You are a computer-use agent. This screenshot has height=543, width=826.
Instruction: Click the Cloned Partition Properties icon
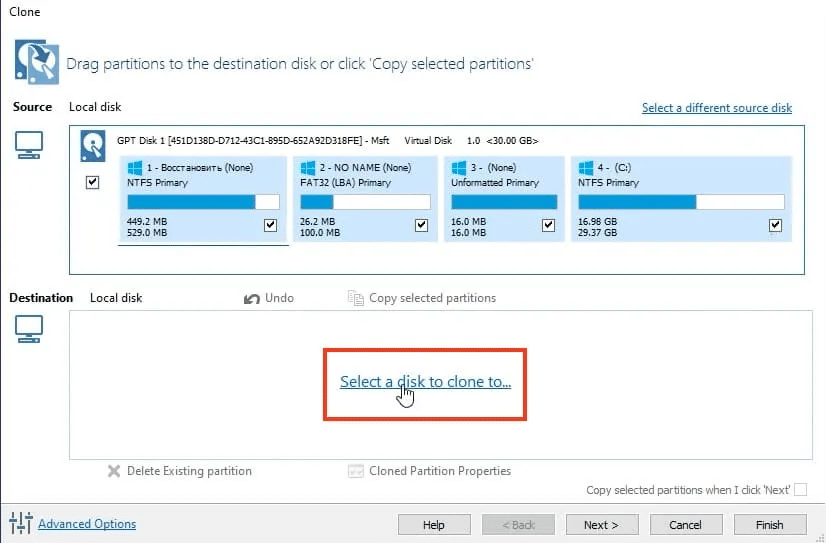(x=355, y=471)
